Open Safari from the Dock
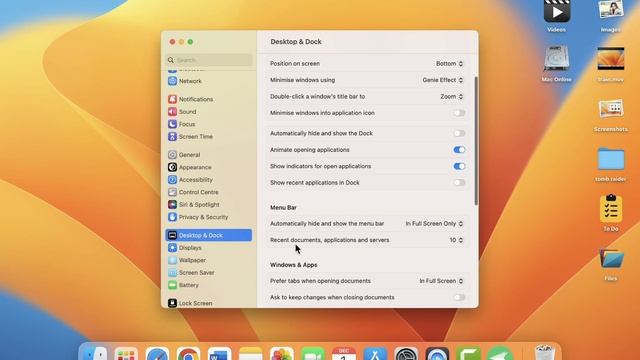Viewport: 640px width, 360px height. click(157, 353)
